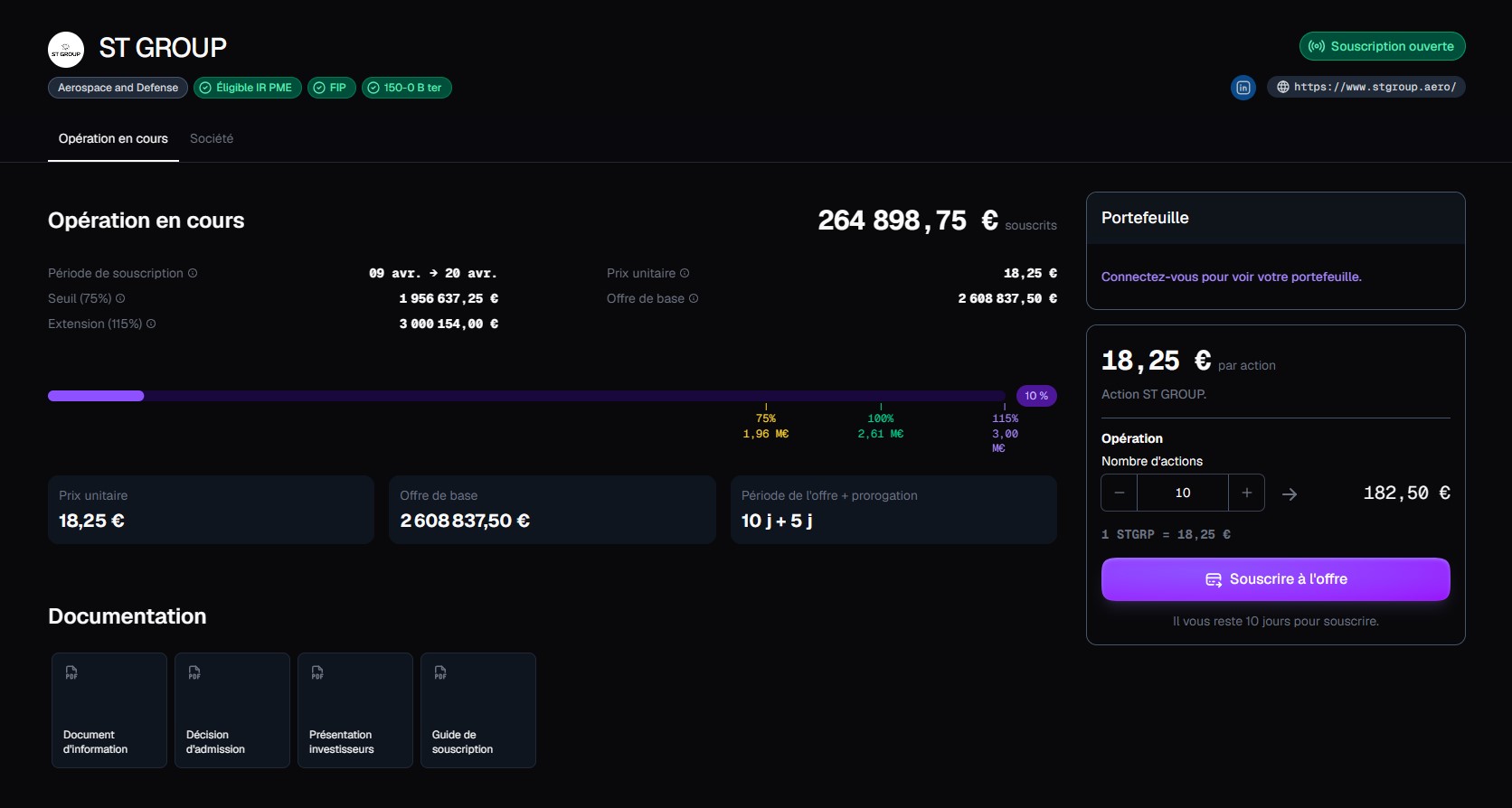The height and width of the screenshot is (808, 1512).
Task: Open the LinkedIn profile icon
Action: pos(1243,88)
